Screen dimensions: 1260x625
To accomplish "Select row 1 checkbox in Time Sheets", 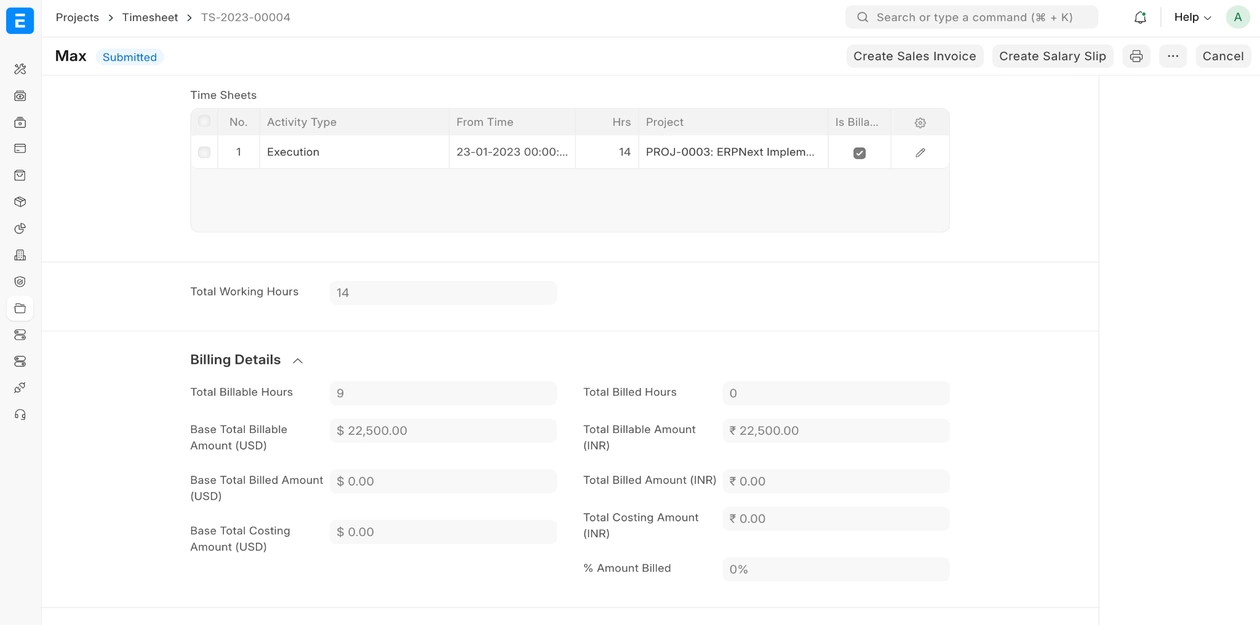I will click(x=204, y=153).
